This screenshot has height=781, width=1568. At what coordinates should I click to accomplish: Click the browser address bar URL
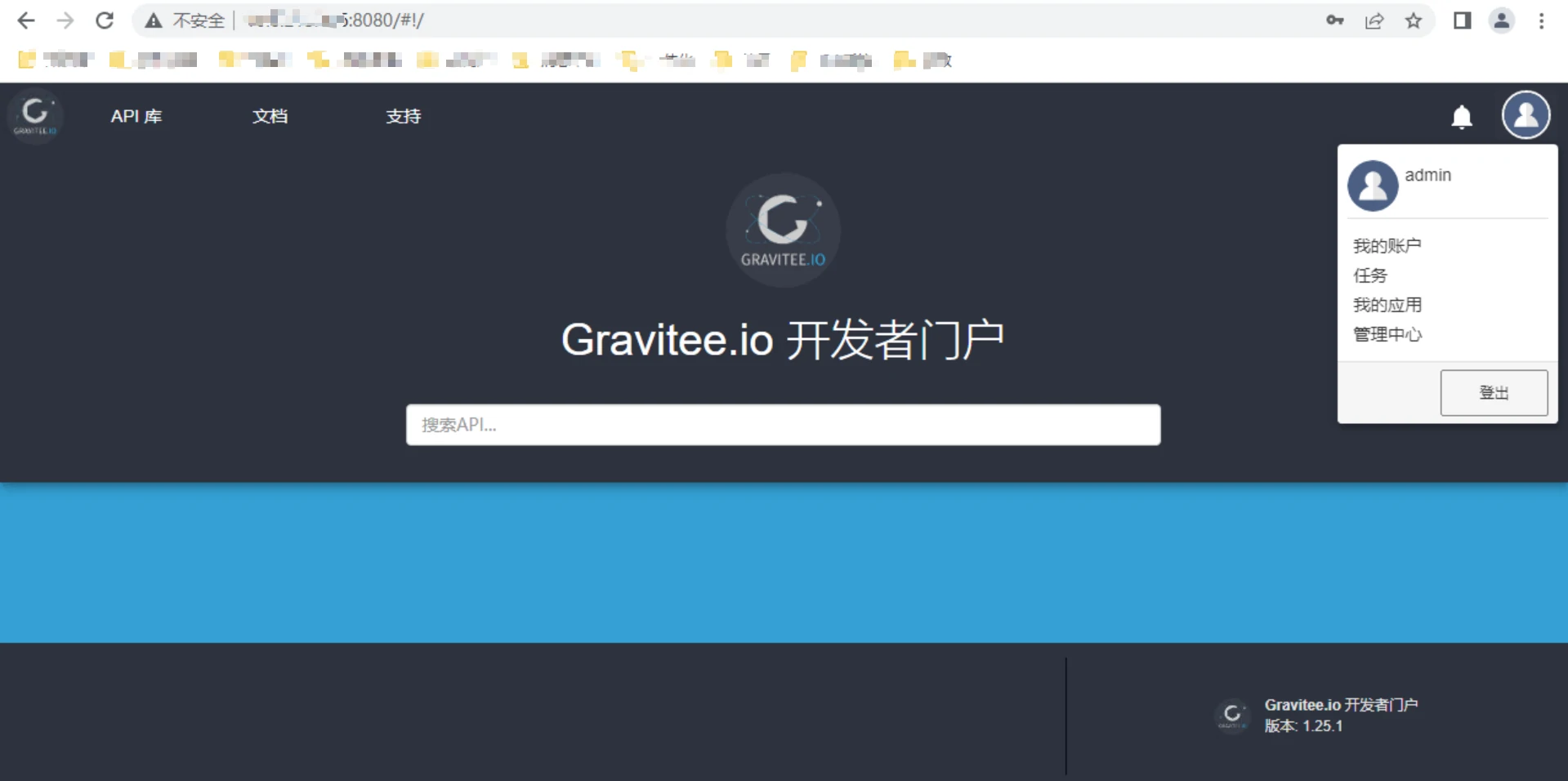335,20
